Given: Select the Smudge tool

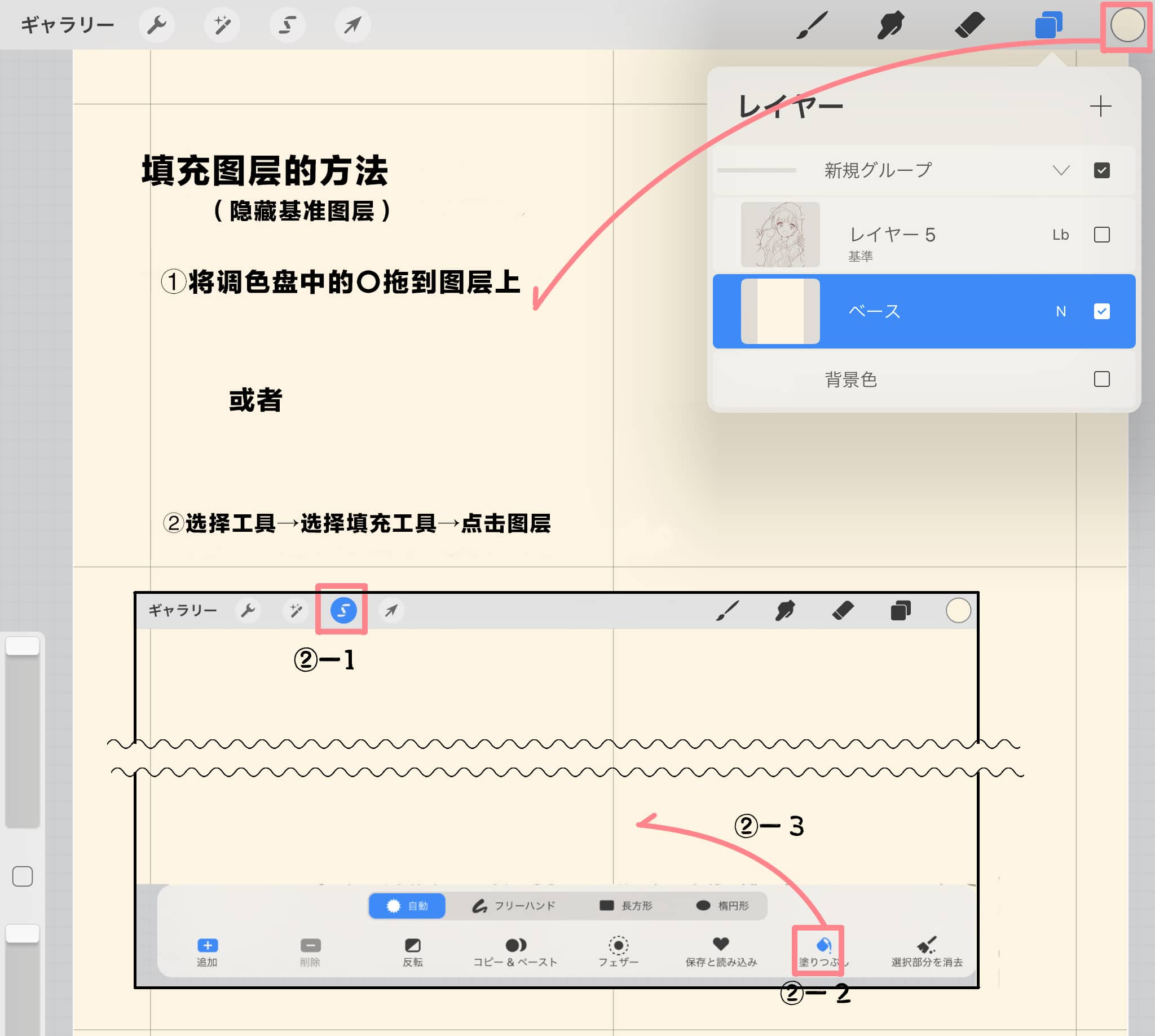Looking at the screenshot, I should tap(891, 25).
